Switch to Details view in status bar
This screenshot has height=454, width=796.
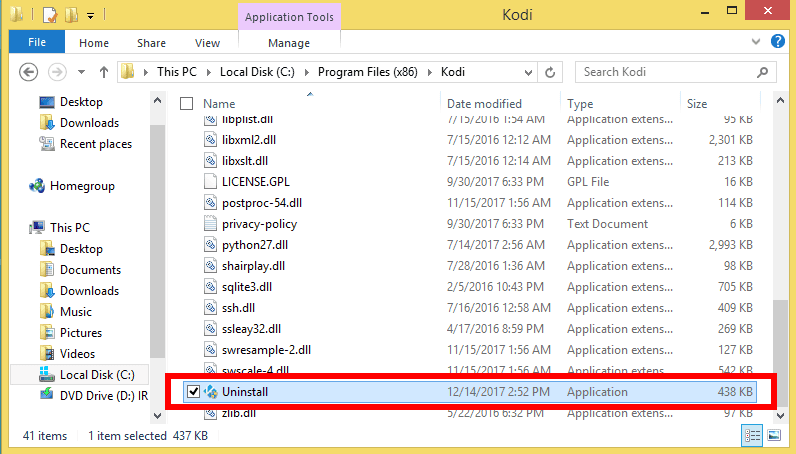coord(752,435)
